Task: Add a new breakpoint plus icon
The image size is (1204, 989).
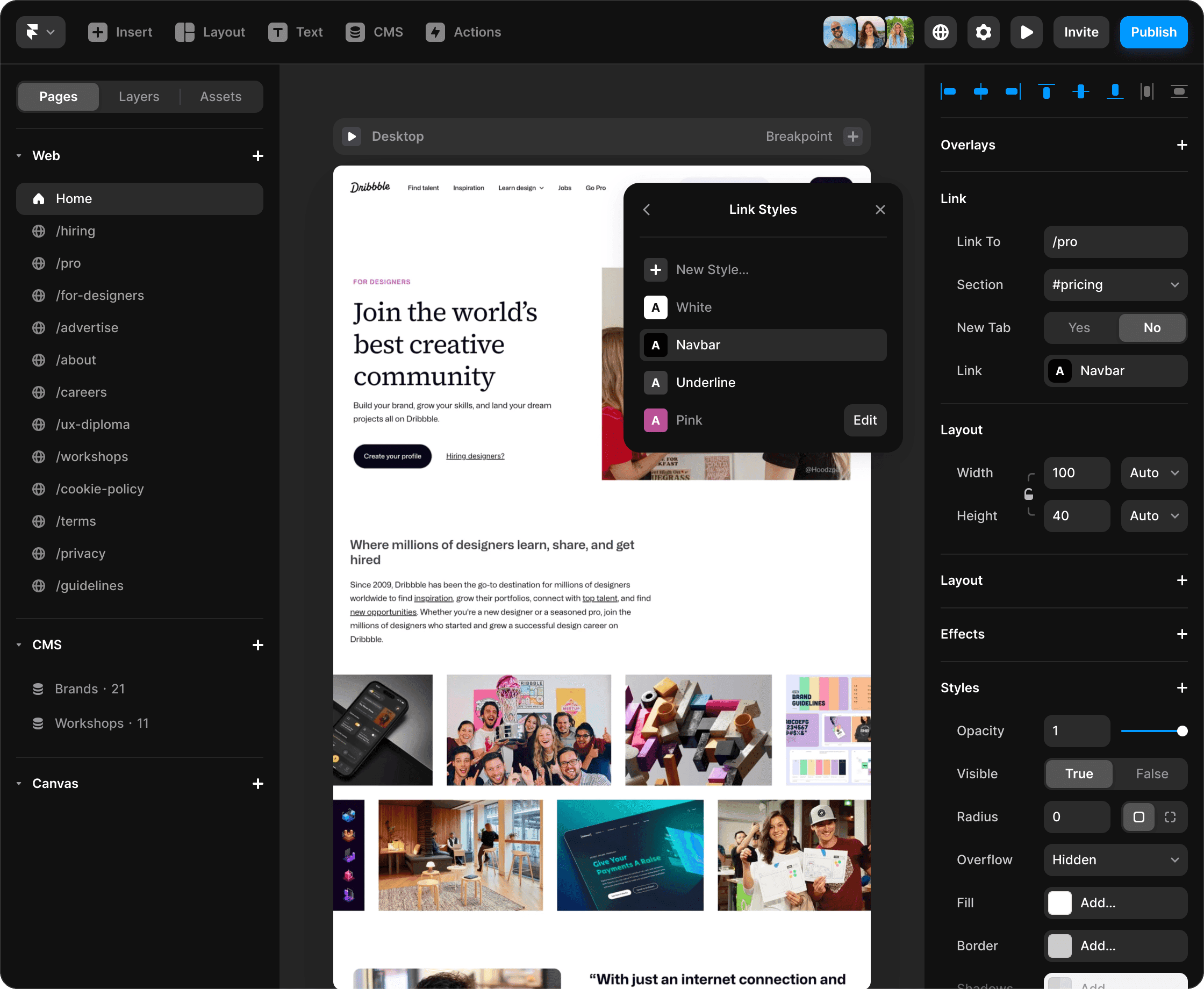Action: coord(852,136)
